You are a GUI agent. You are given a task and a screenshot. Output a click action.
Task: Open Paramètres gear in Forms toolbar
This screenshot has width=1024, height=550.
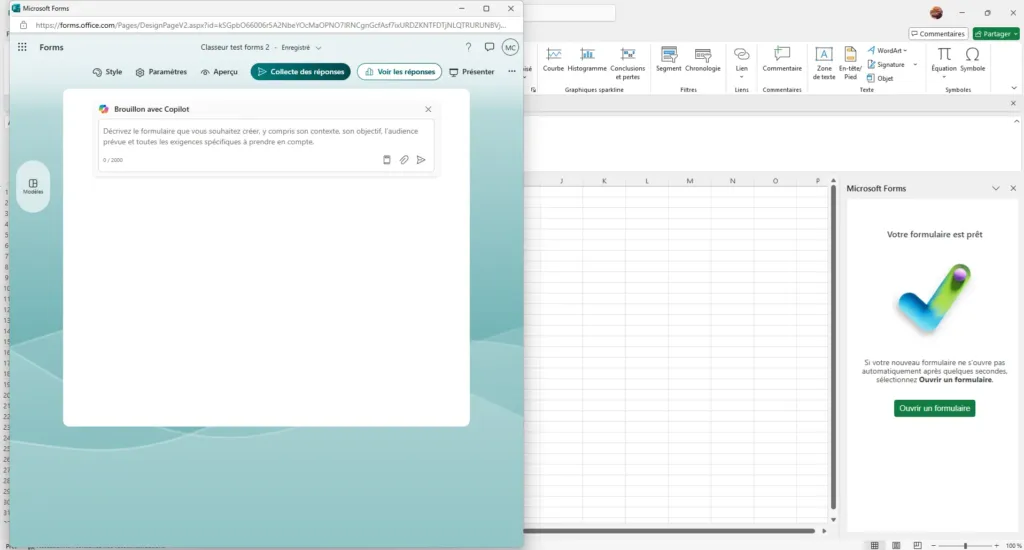pyautogui.click(x=161, y=72)
